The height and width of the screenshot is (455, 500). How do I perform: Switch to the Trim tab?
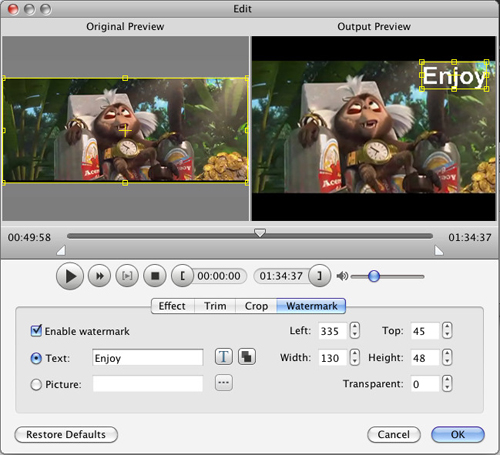pos(215,306)
